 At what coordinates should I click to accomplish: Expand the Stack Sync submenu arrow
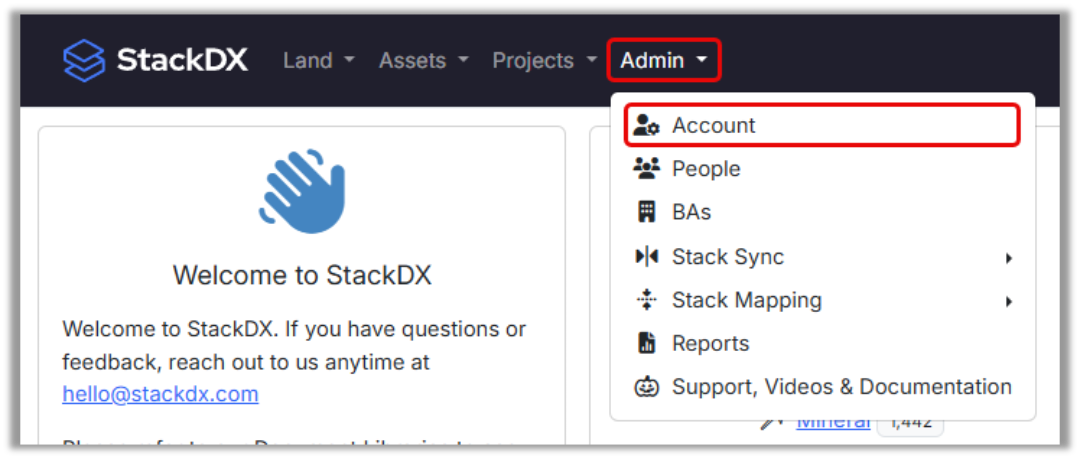1009,258
